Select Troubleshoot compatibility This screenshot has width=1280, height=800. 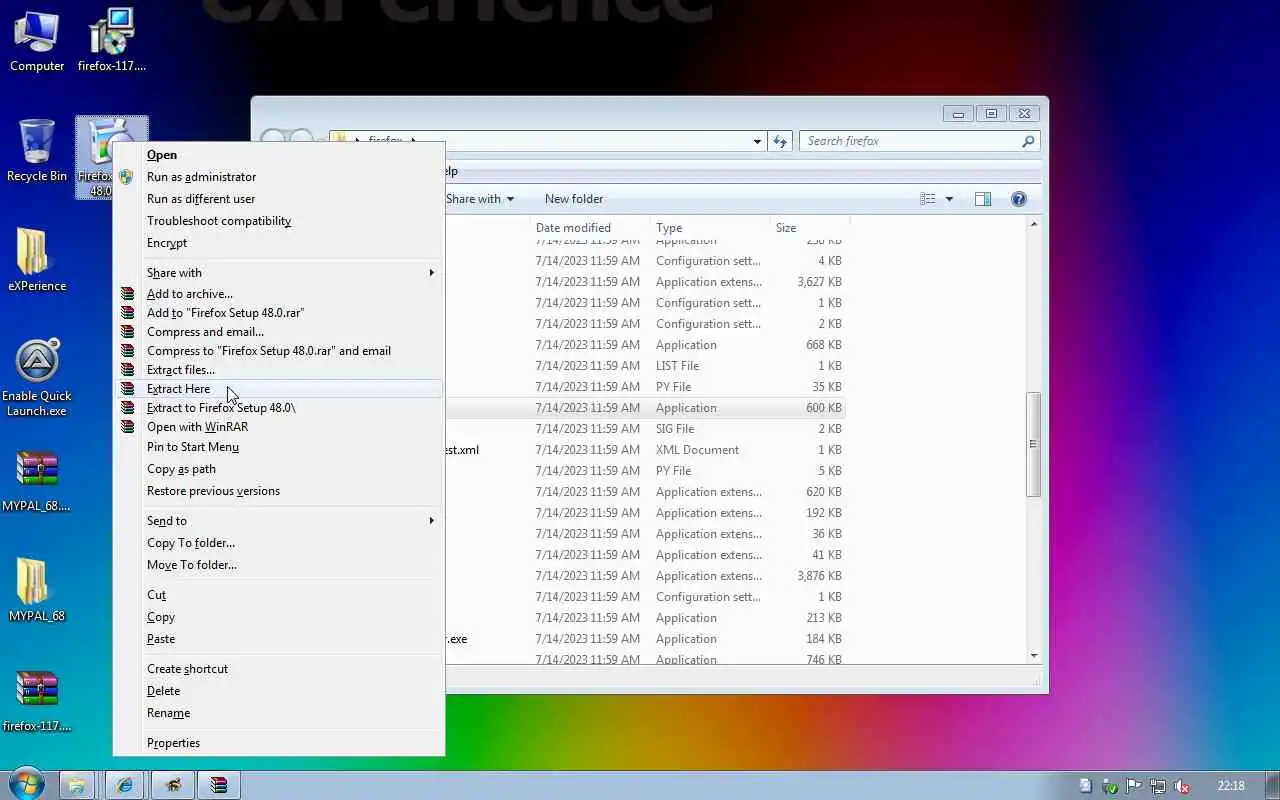[279, 221]
